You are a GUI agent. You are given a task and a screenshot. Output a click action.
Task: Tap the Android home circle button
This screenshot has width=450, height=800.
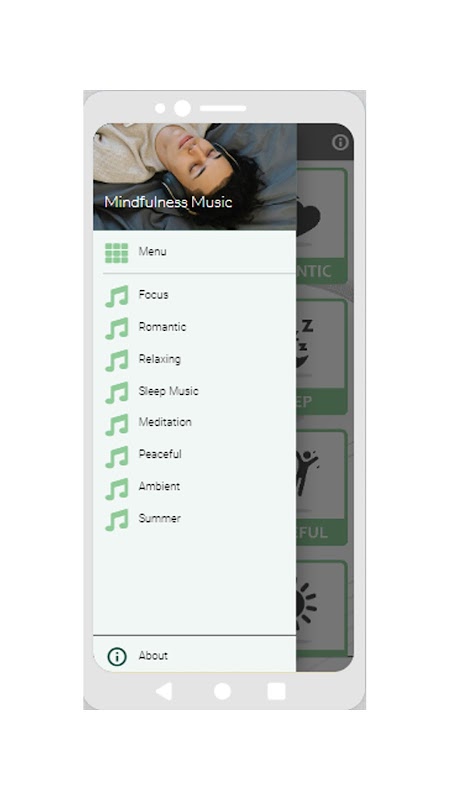[222, 691]
